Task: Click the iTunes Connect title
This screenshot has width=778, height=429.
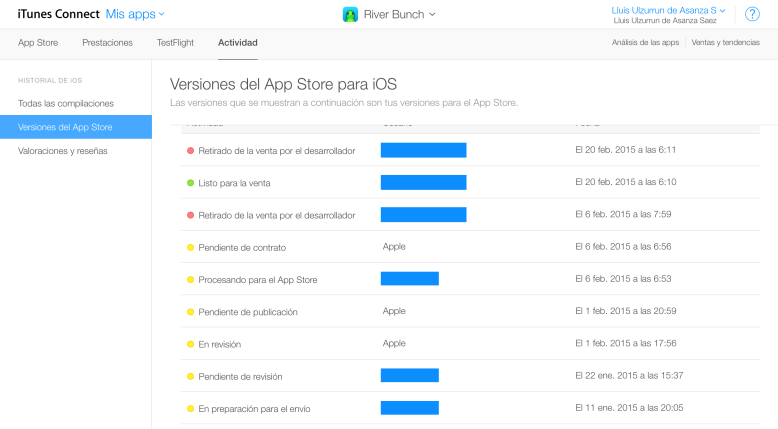Action: click(59, 14)
